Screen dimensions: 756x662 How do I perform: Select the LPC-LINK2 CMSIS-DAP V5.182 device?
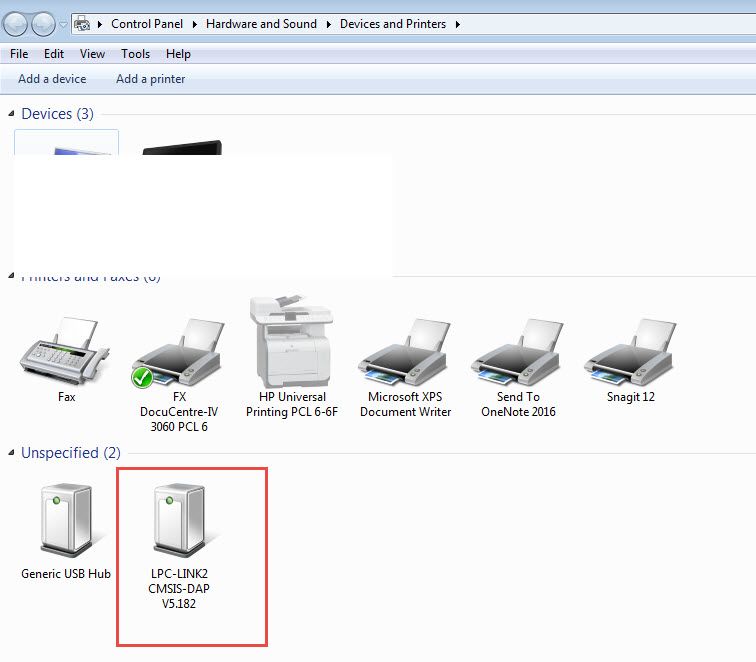coord(179,546)
